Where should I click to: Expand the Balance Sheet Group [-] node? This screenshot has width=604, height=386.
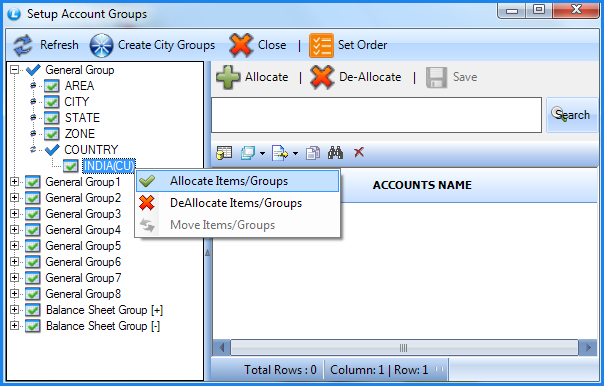tap(14, 326)
